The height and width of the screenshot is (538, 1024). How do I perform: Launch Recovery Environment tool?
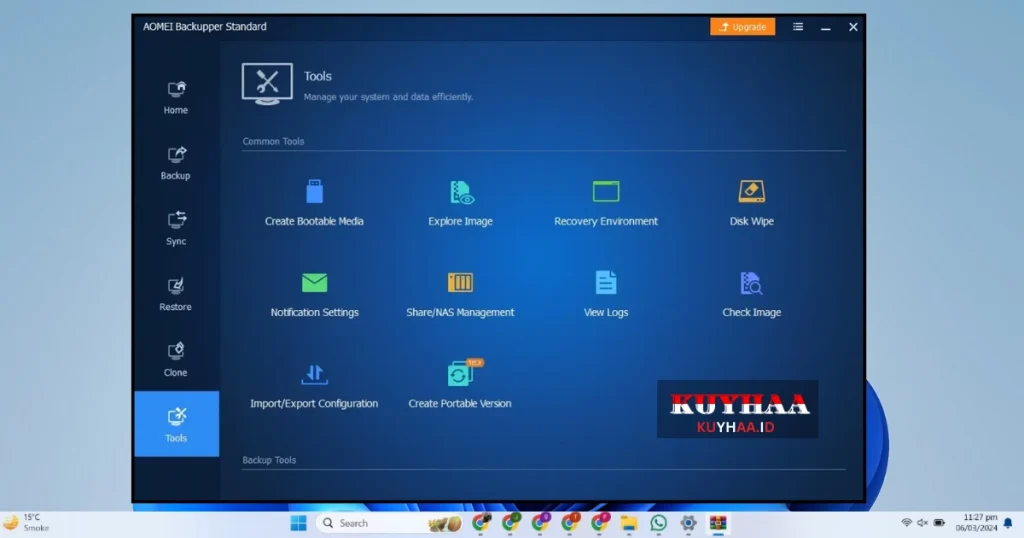[x=606, y=203]
